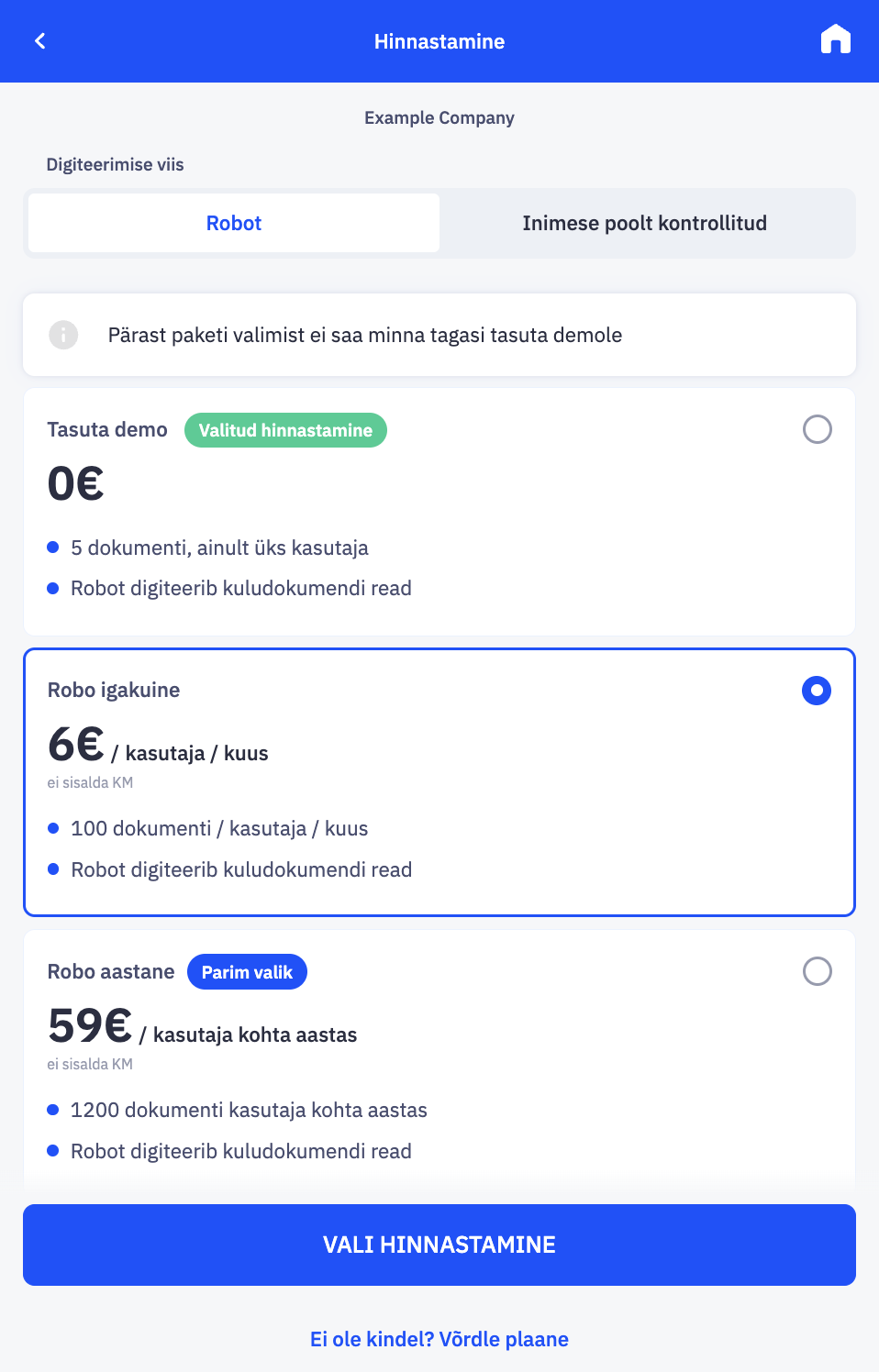This screenshot has width=879, height=1372.
Task: Open the home icon in header
Action: click(x=835, y=40)
